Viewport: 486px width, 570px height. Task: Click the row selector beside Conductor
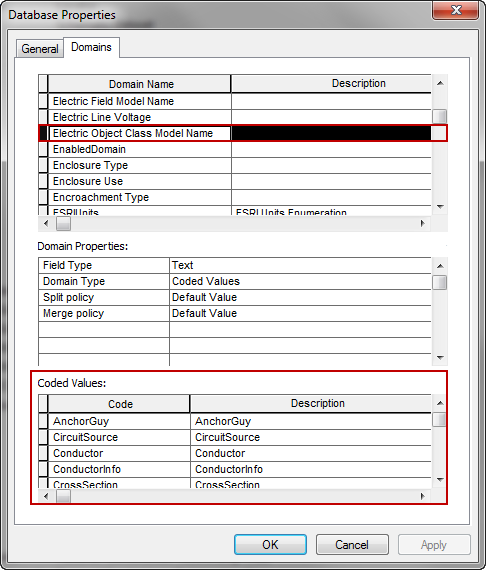point(43,453)
